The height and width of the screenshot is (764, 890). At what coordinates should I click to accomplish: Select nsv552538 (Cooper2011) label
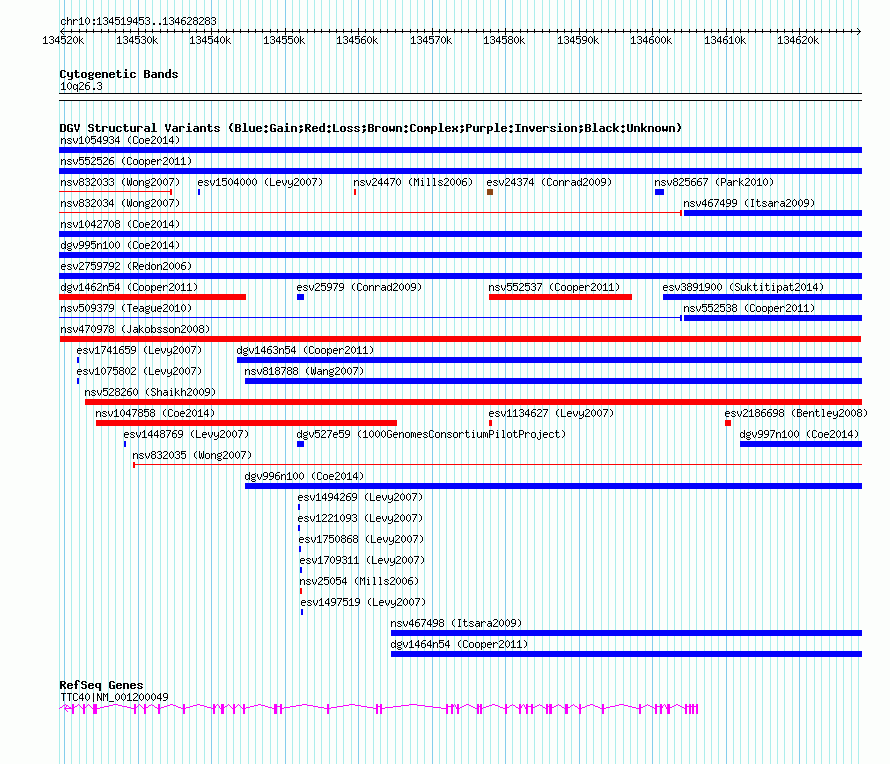749,308
